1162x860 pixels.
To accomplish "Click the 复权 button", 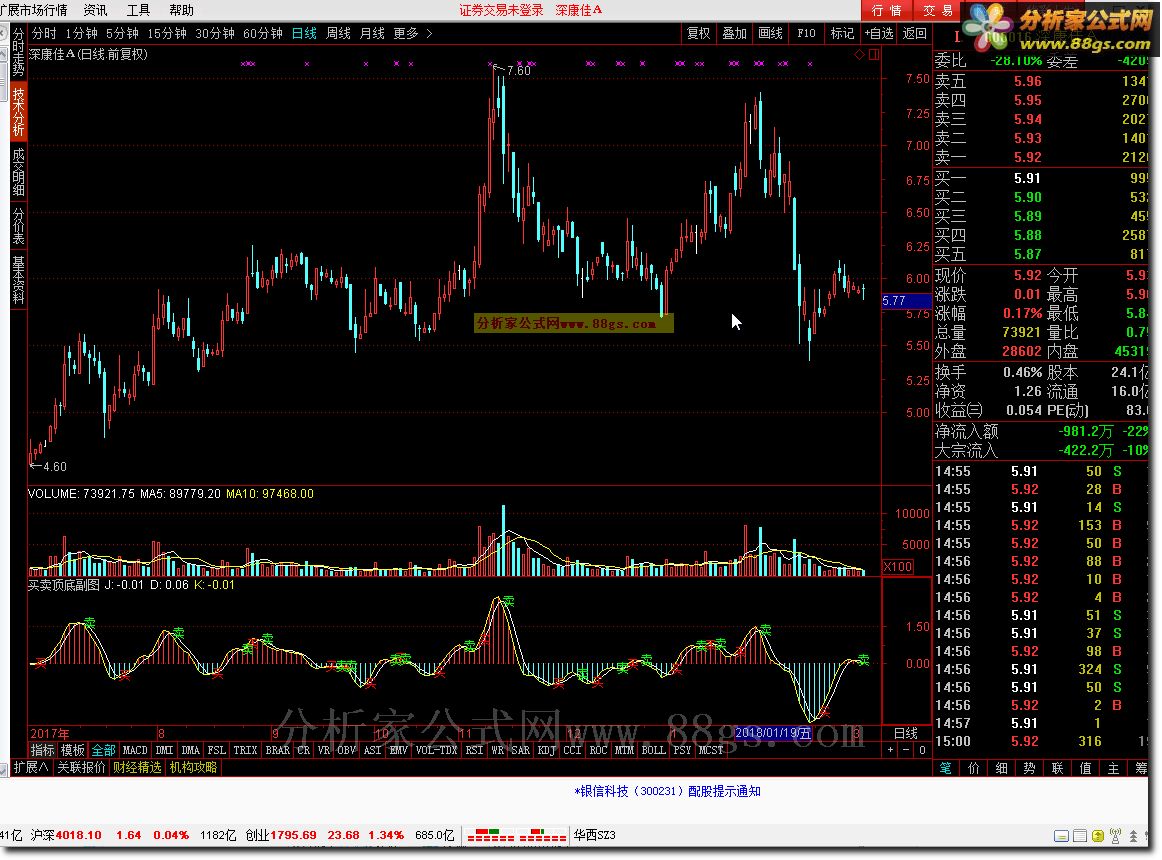I will pyautogui.click(x=698, y=33).
